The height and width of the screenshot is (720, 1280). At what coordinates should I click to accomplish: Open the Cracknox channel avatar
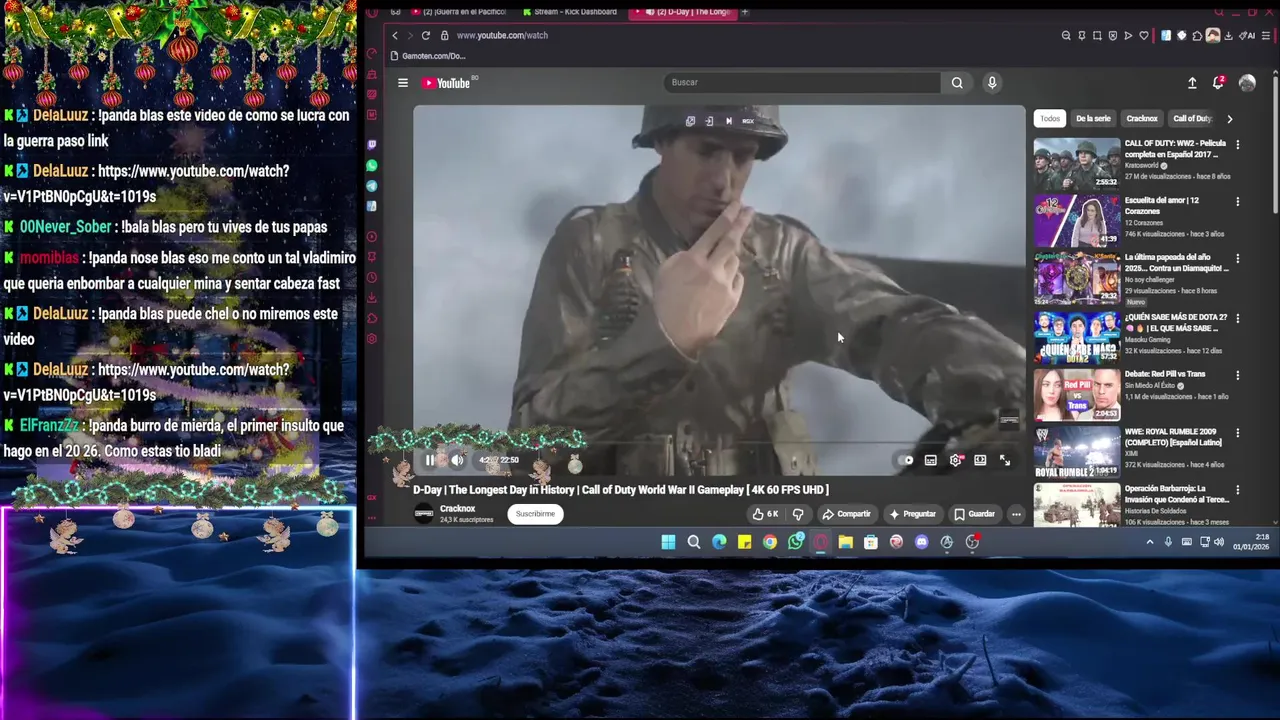point(424,514)
